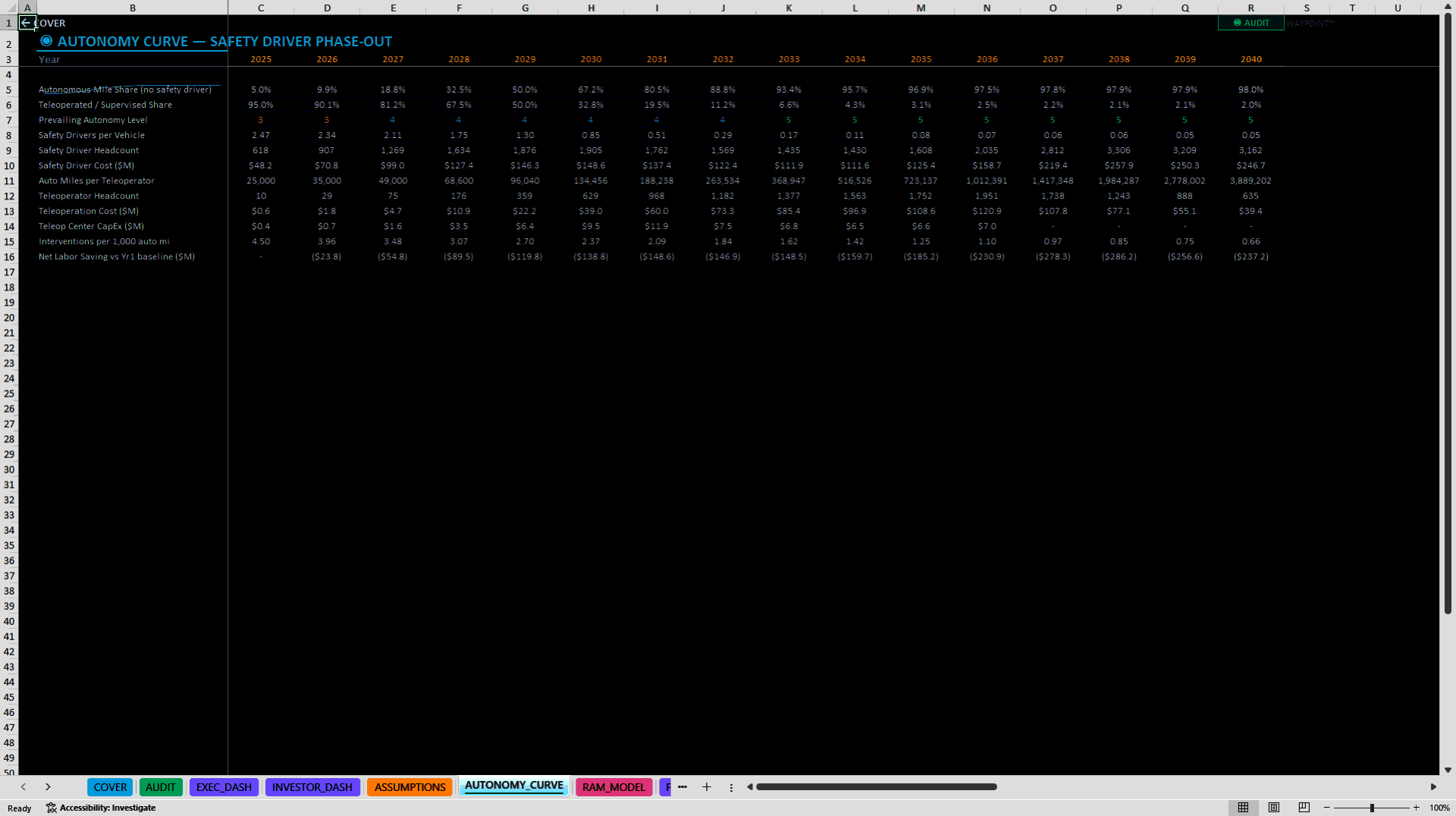Screen dimensions: 1456x816
Task: Click horizontal scrollbar left arrow
Action: click(749, 787)
